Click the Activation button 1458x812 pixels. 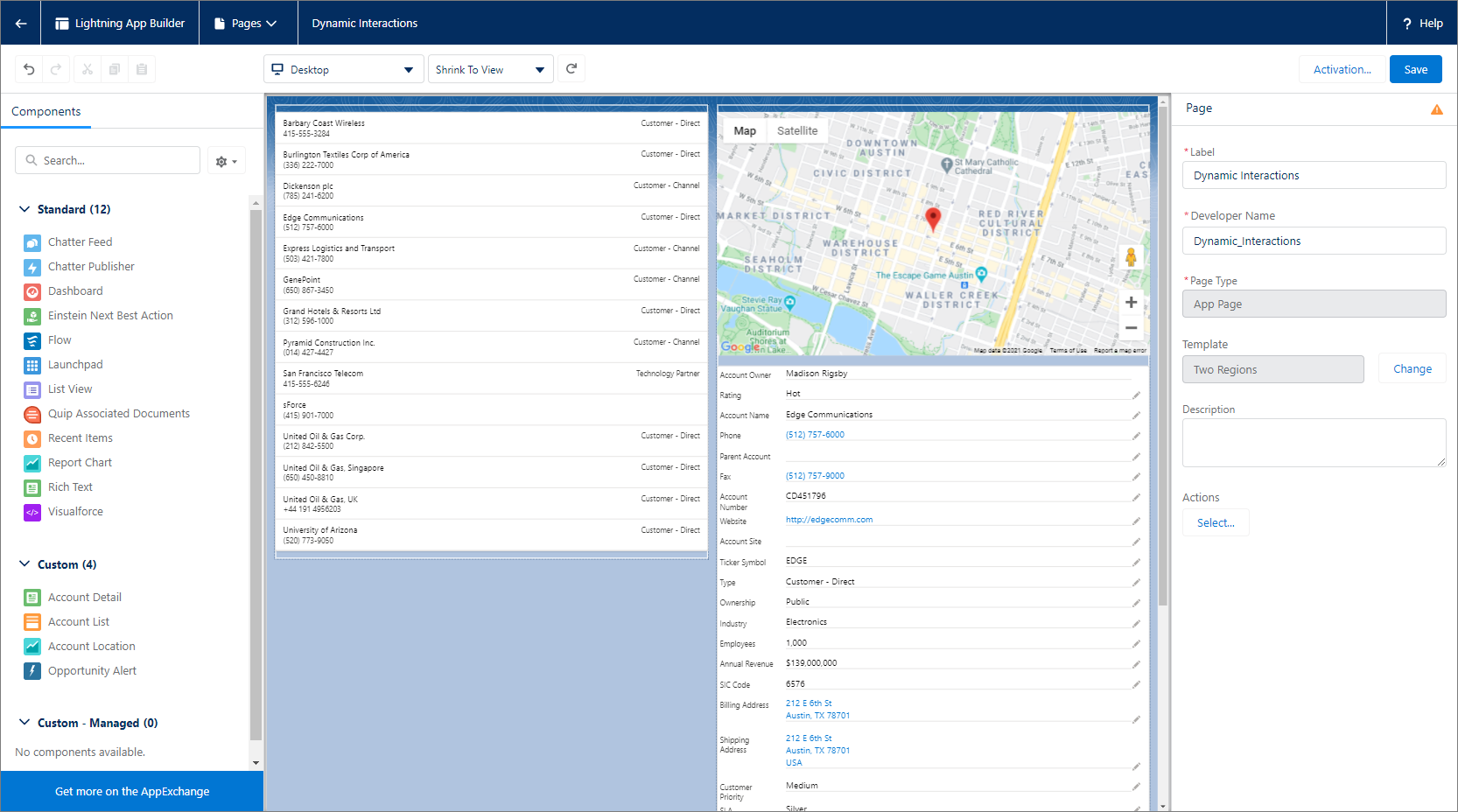(x=1342, y=69)
